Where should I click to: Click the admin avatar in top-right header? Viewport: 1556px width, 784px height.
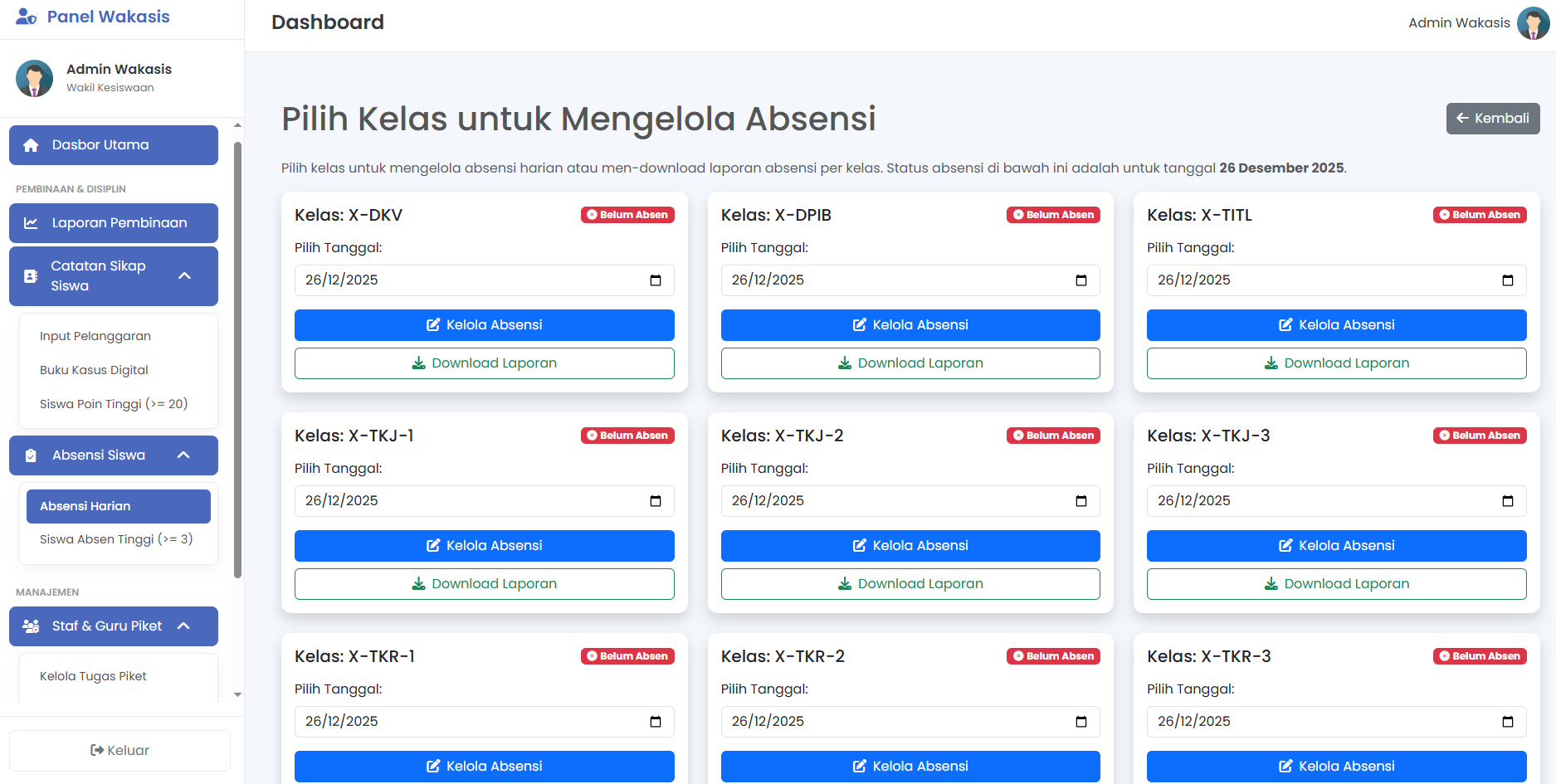1532,23
